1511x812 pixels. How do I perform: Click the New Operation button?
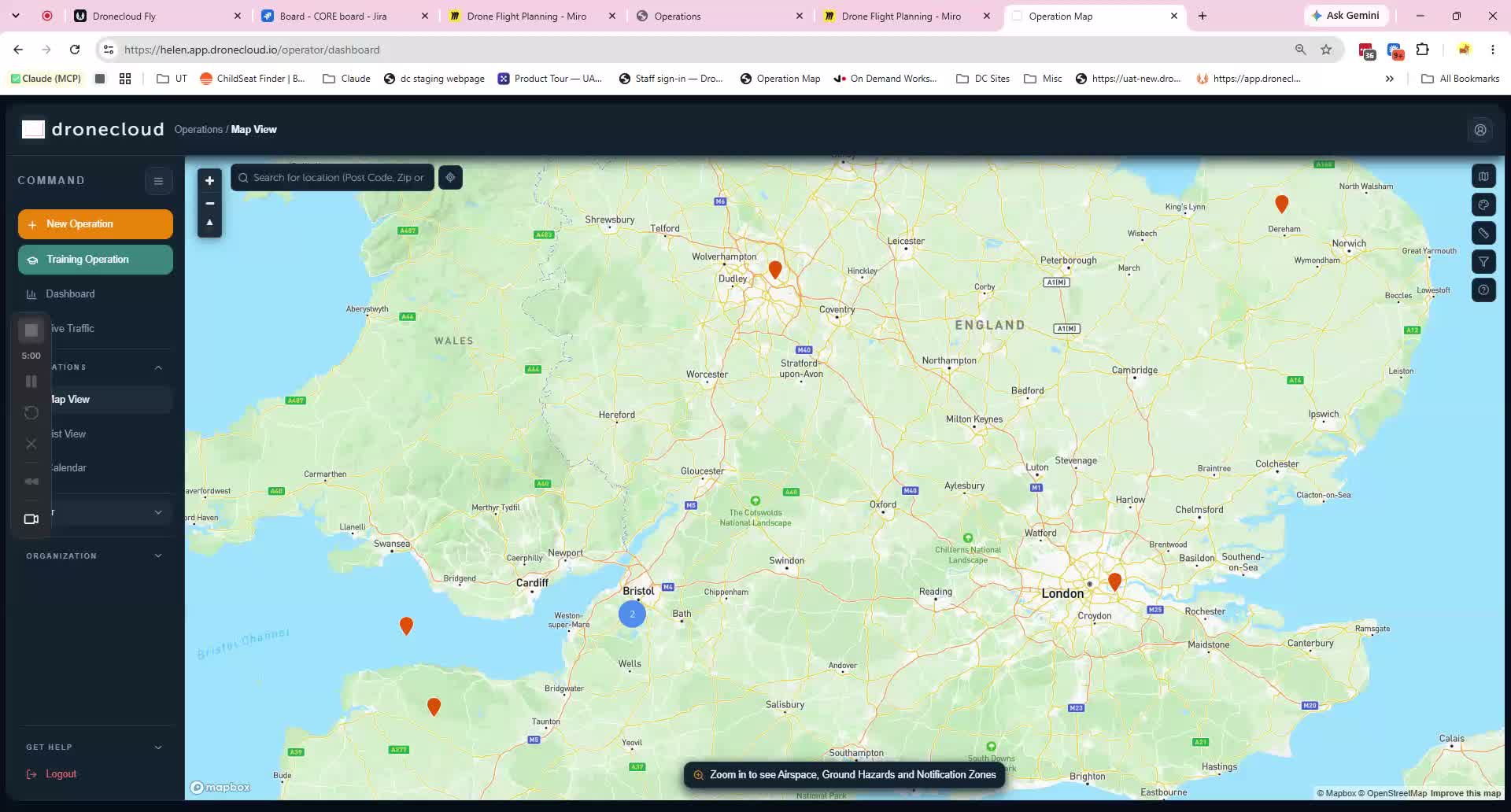pos(95,224)
